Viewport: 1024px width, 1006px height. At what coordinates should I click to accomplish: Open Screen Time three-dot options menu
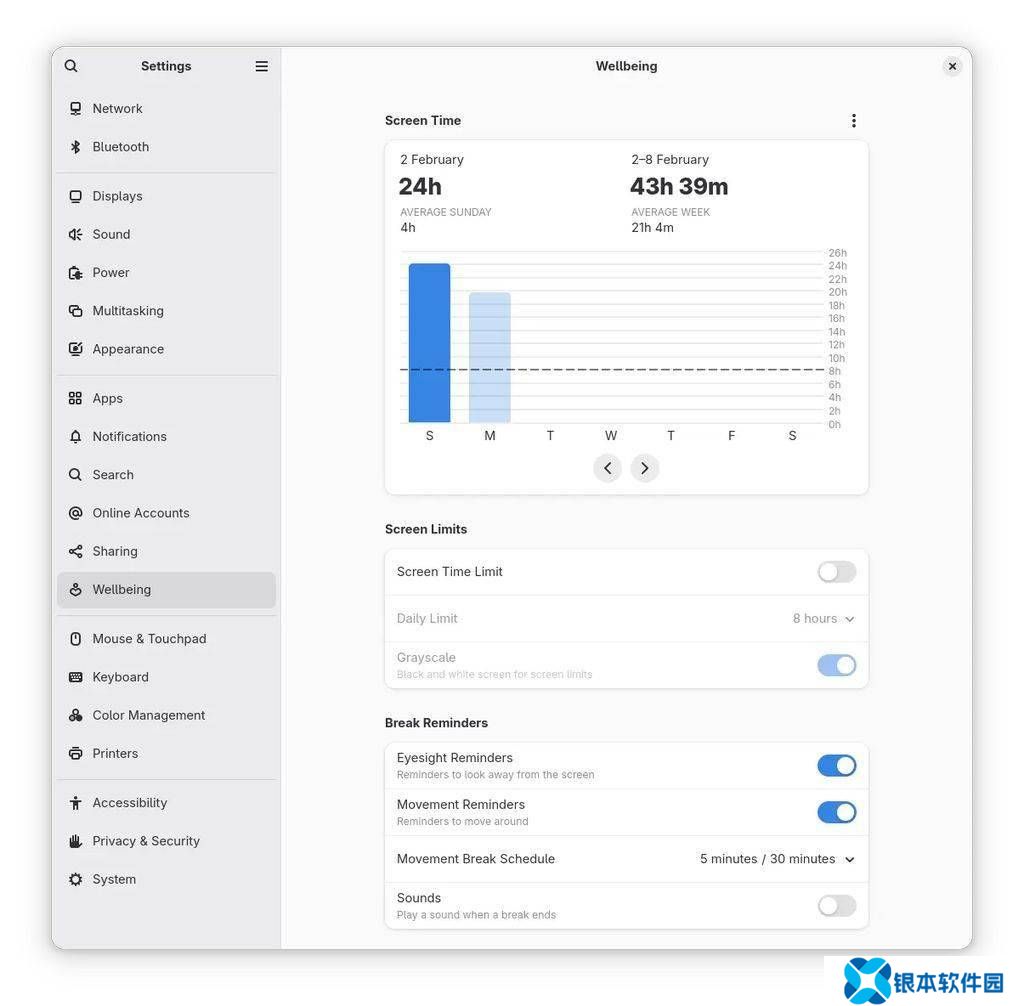pos(853,120)
